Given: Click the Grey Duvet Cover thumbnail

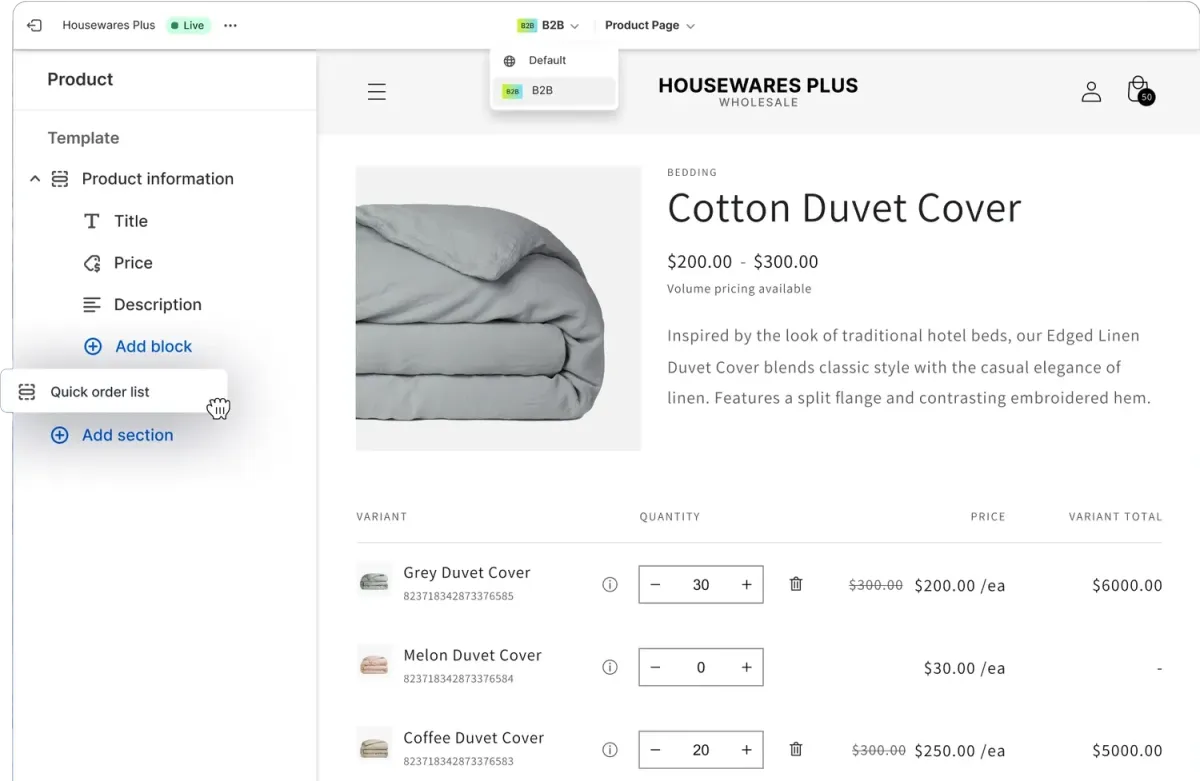Looking at the screenshot, I should (374, 582).
